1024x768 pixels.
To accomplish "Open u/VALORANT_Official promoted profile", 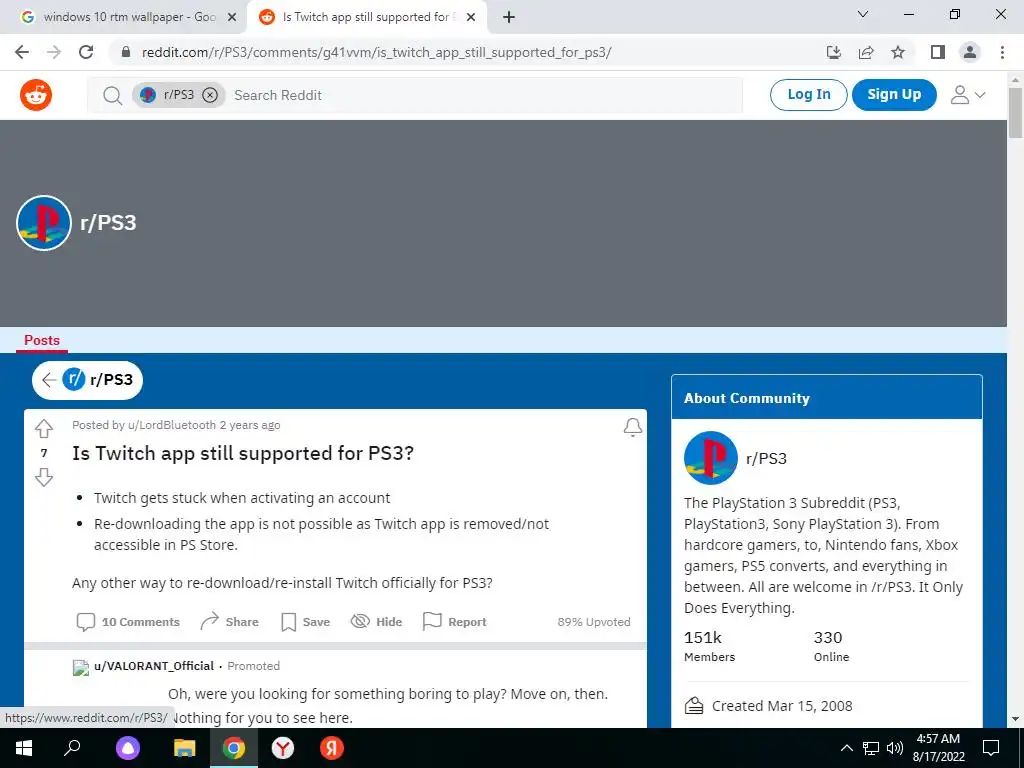I will pyautogui.click(x=154, y=666).
